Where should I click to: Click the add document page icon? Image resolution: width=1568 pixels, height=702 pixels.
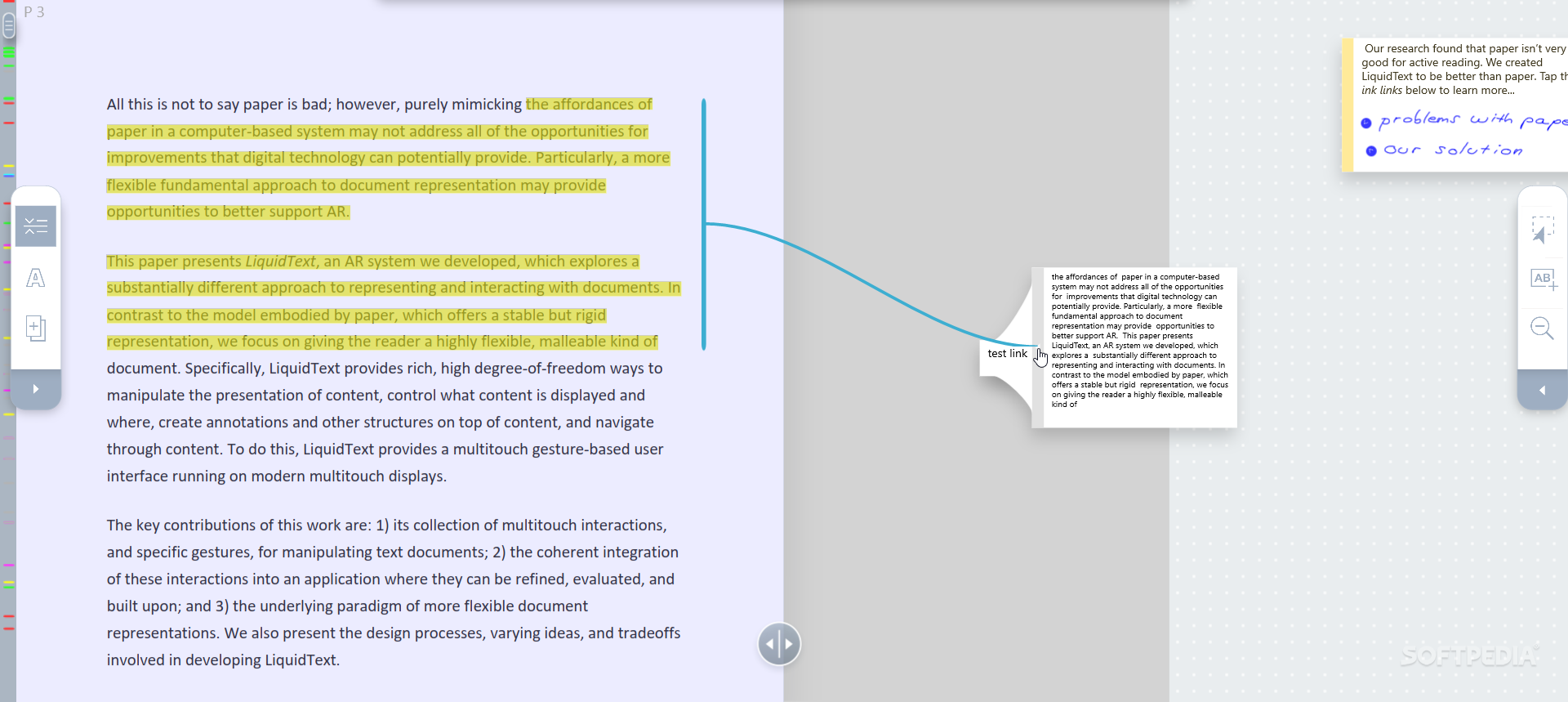tap(35, 329)
